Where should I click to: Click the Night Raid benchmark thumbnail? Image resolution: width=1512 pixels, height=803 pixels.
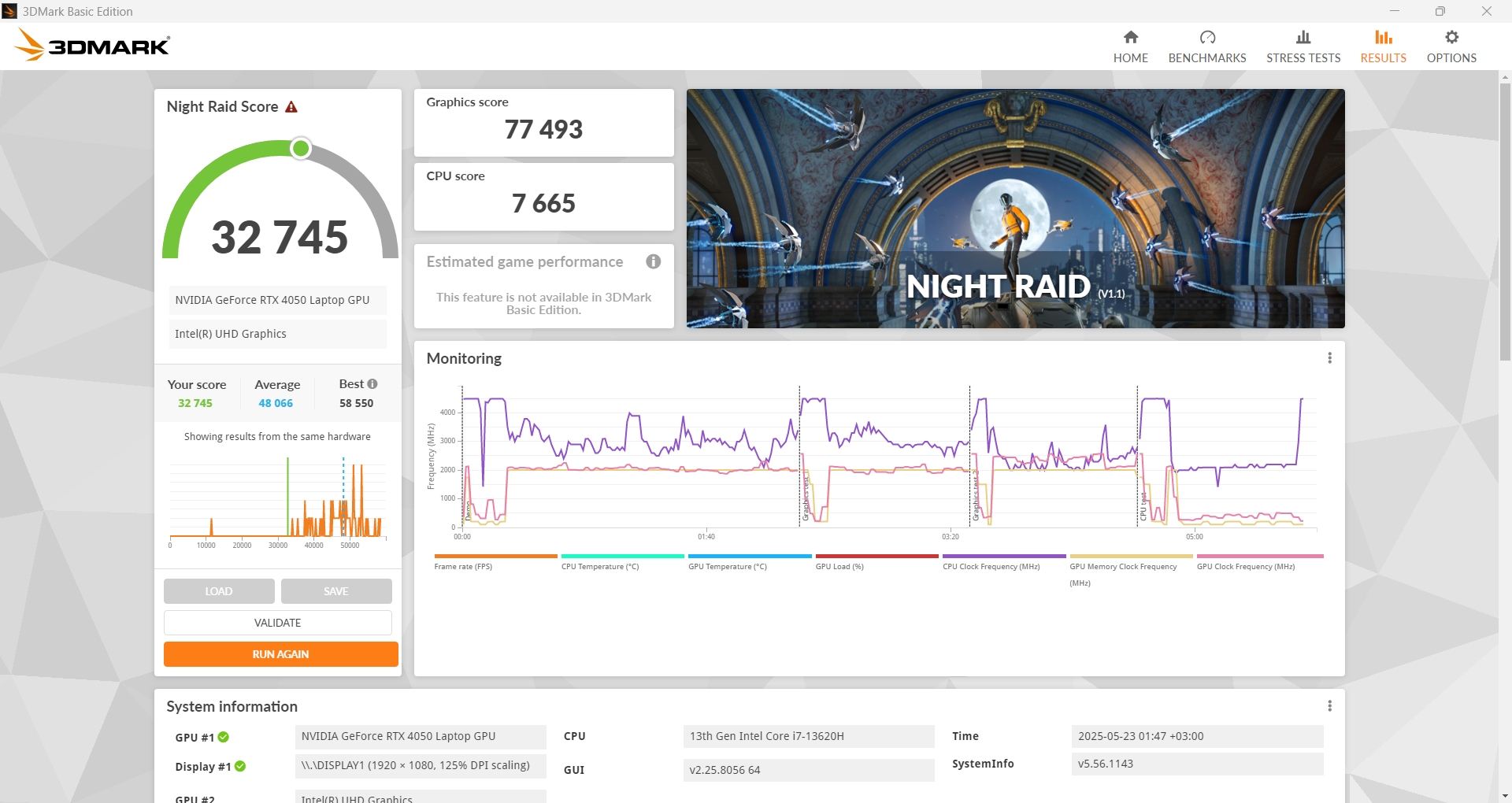[1016, 209]
